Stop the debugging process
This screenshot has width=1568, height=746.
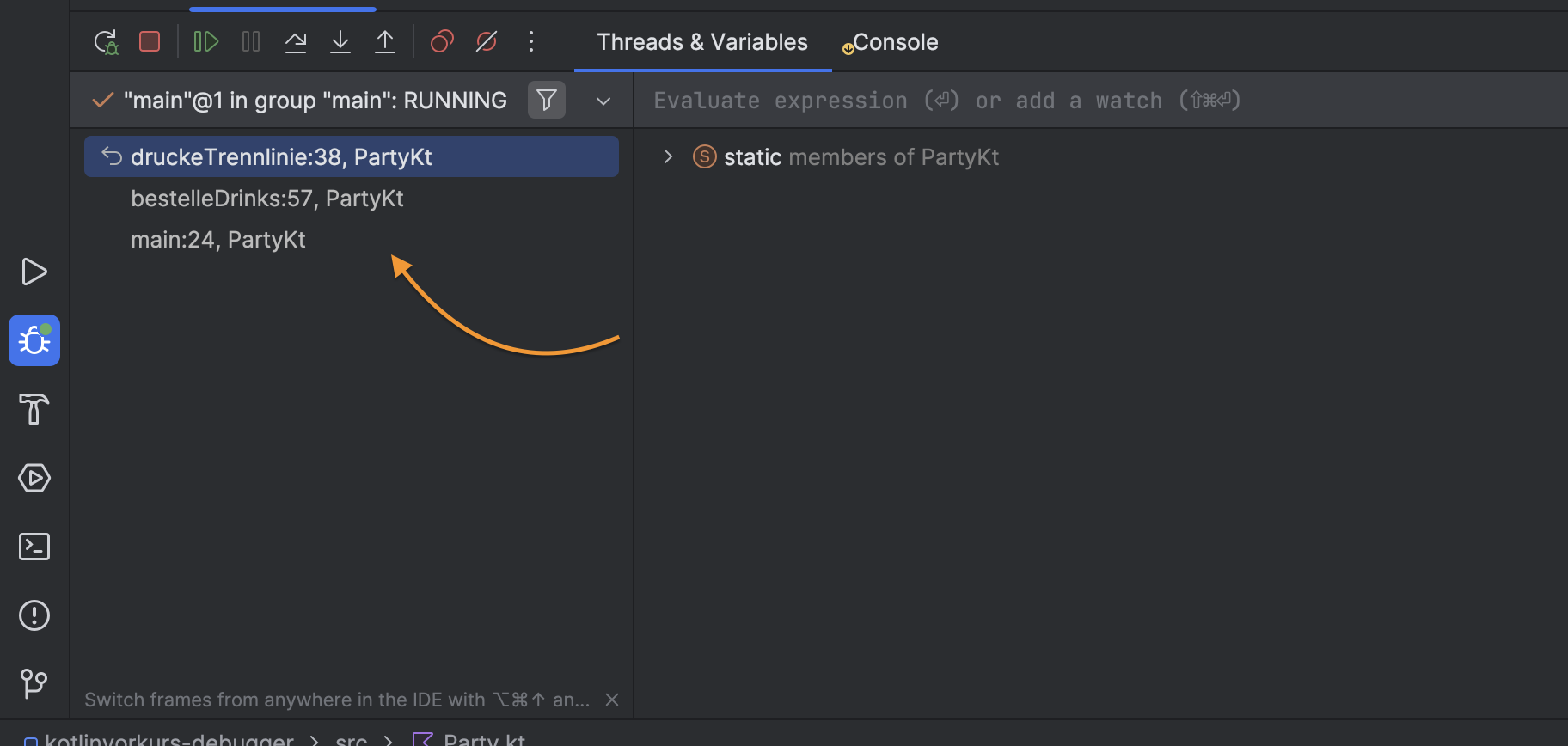coord(150,41)
